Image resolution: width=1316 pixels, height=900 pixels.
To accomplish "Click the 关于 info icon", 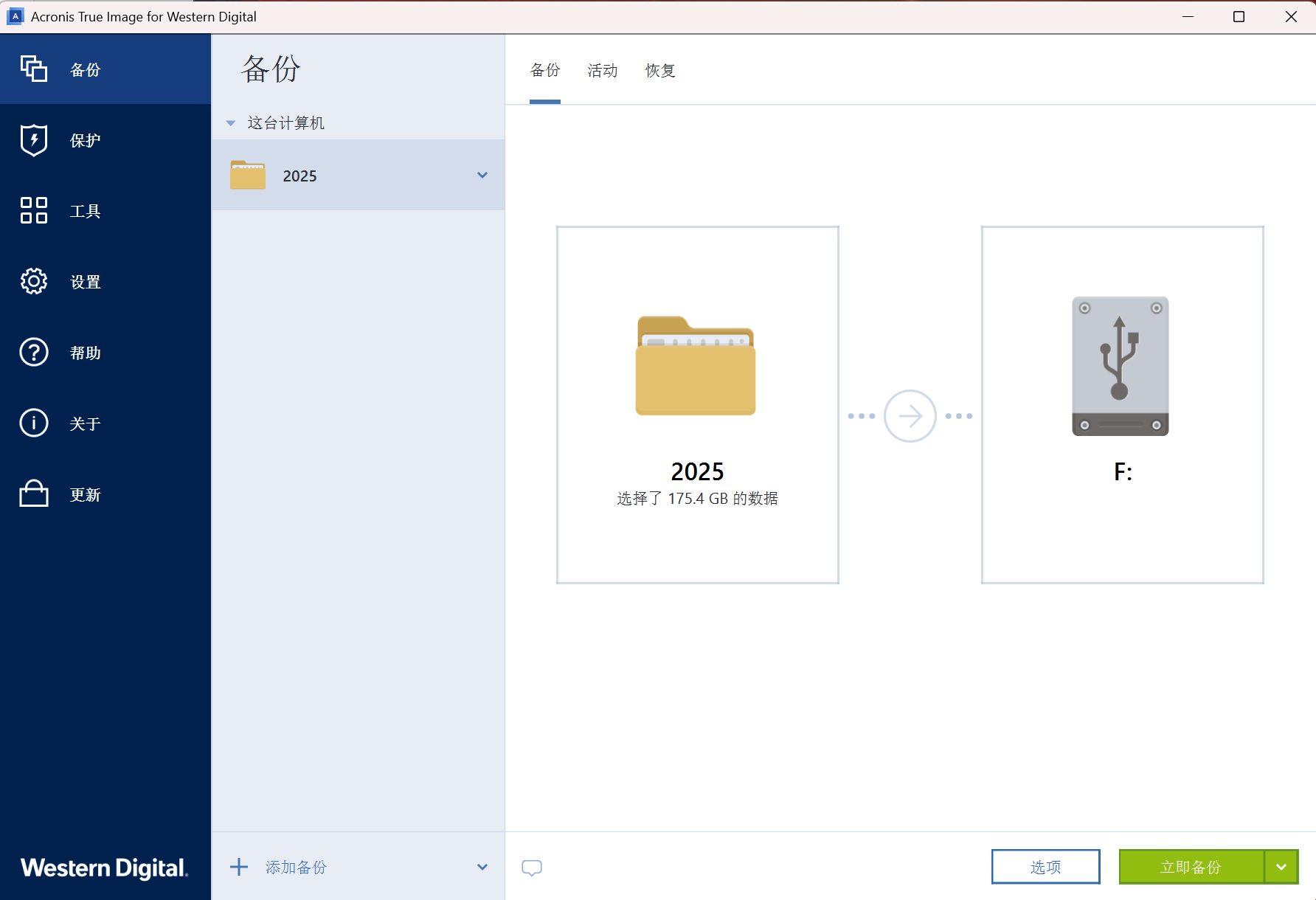I will [x=34, y=423].
